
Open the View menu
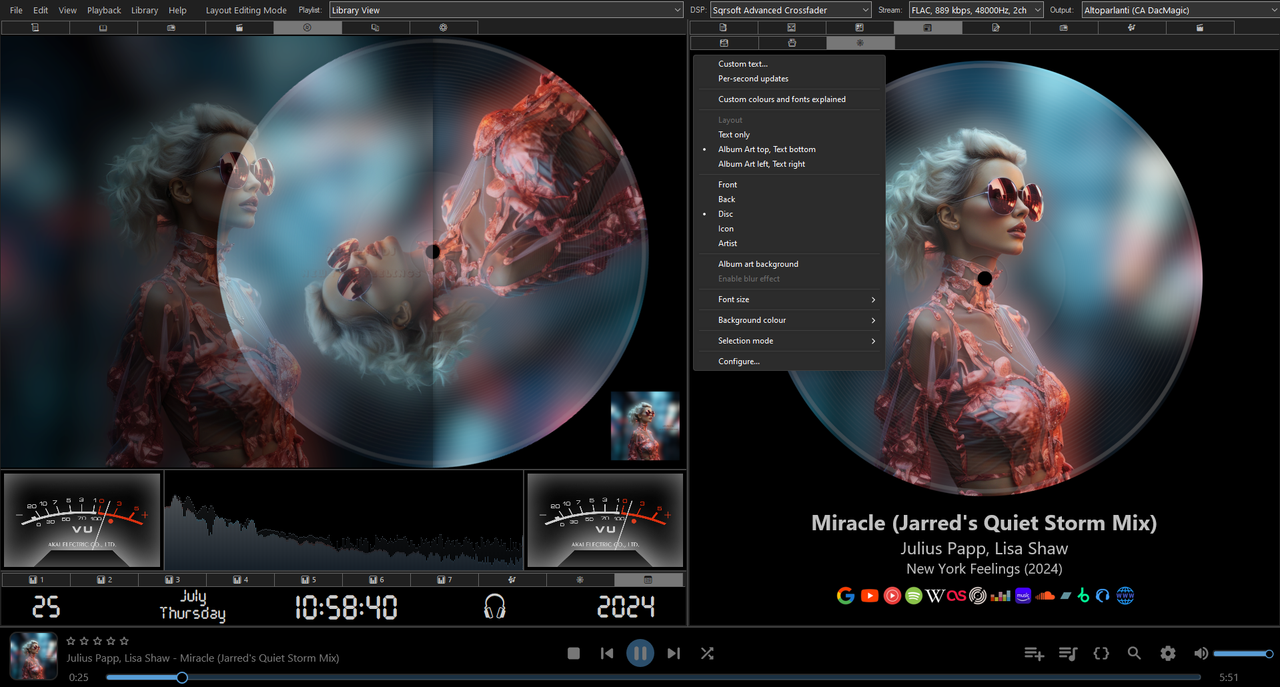click(67, 10)
